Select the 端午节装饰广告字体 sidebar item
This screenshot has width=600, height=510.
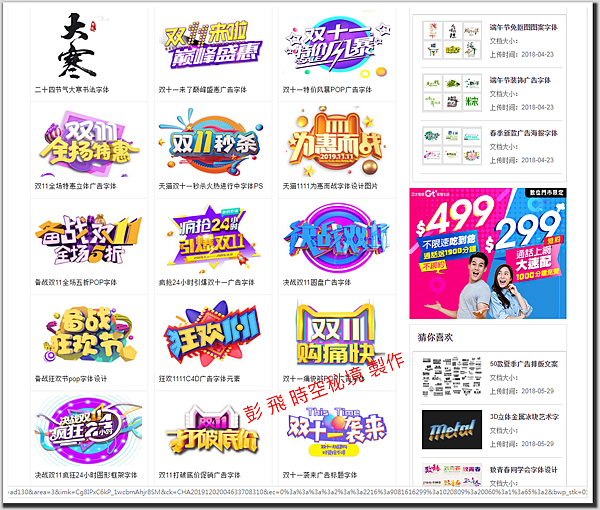pyautogui.click(x=520, y=80)
